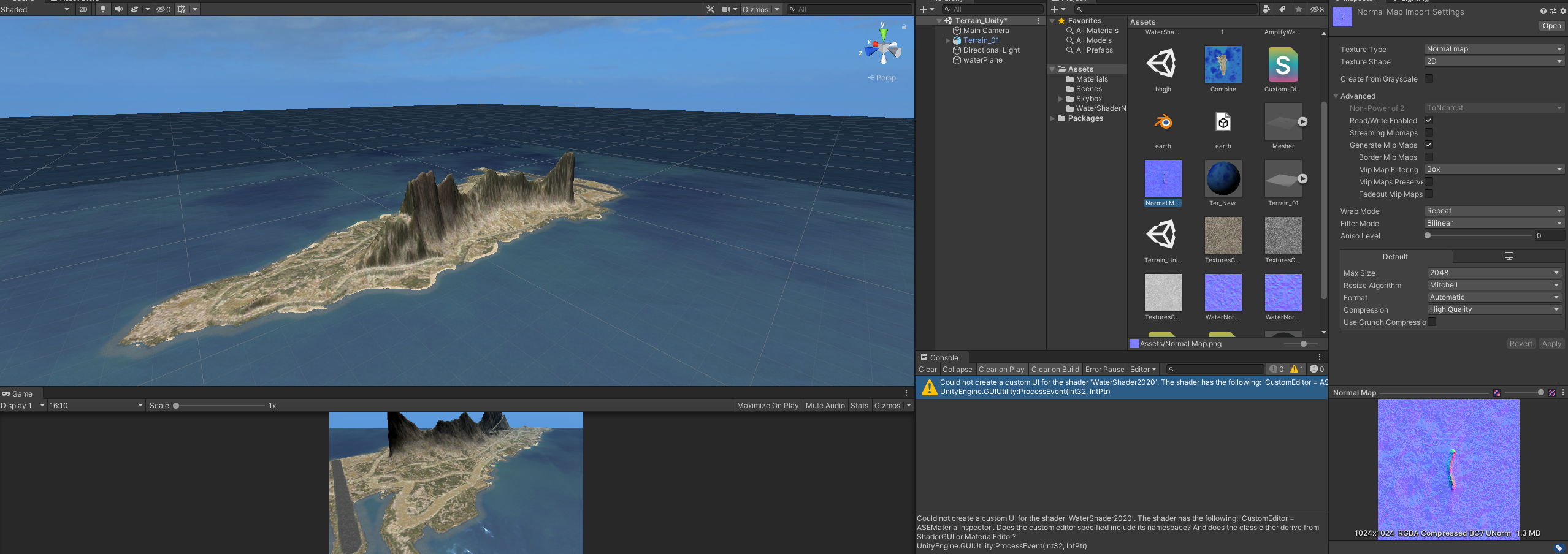Toggle console info message count icon
Image resolution: width=1568 pixels, height=554 pixels.
[x=1277, y=370]
